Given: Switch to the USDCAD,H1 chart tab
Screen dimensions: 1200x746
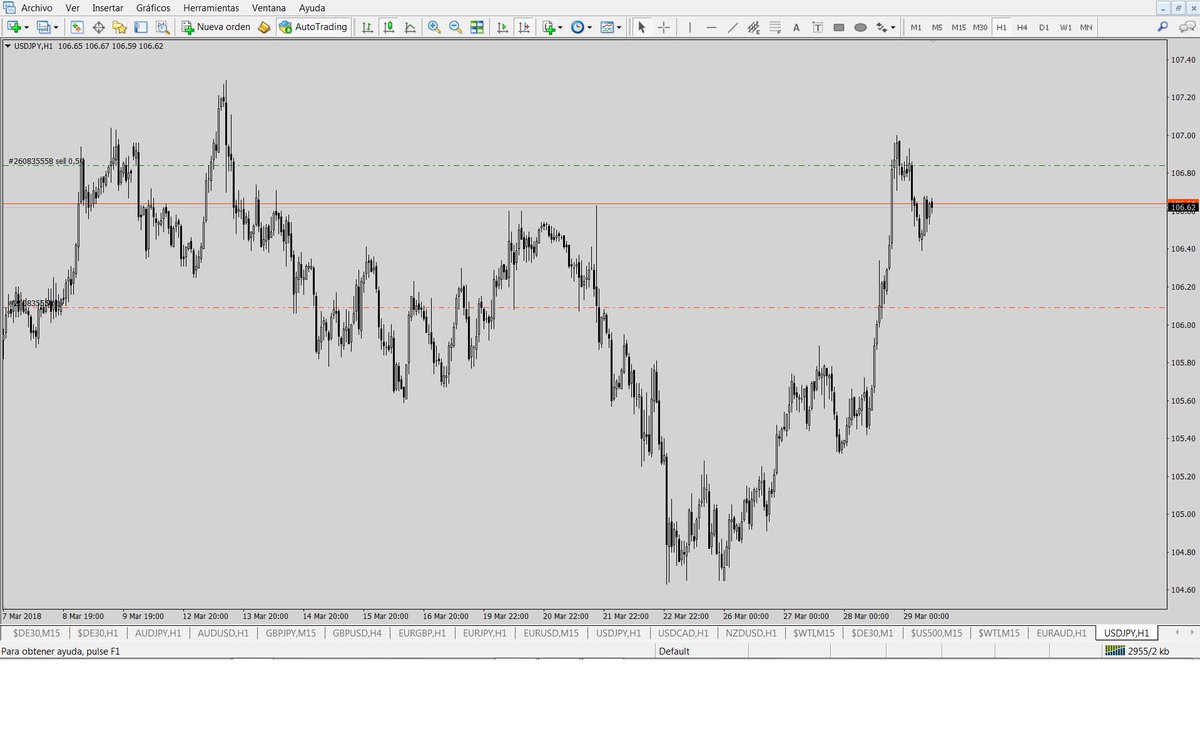Looking at the screenshot, I should [x=683, y=633].
